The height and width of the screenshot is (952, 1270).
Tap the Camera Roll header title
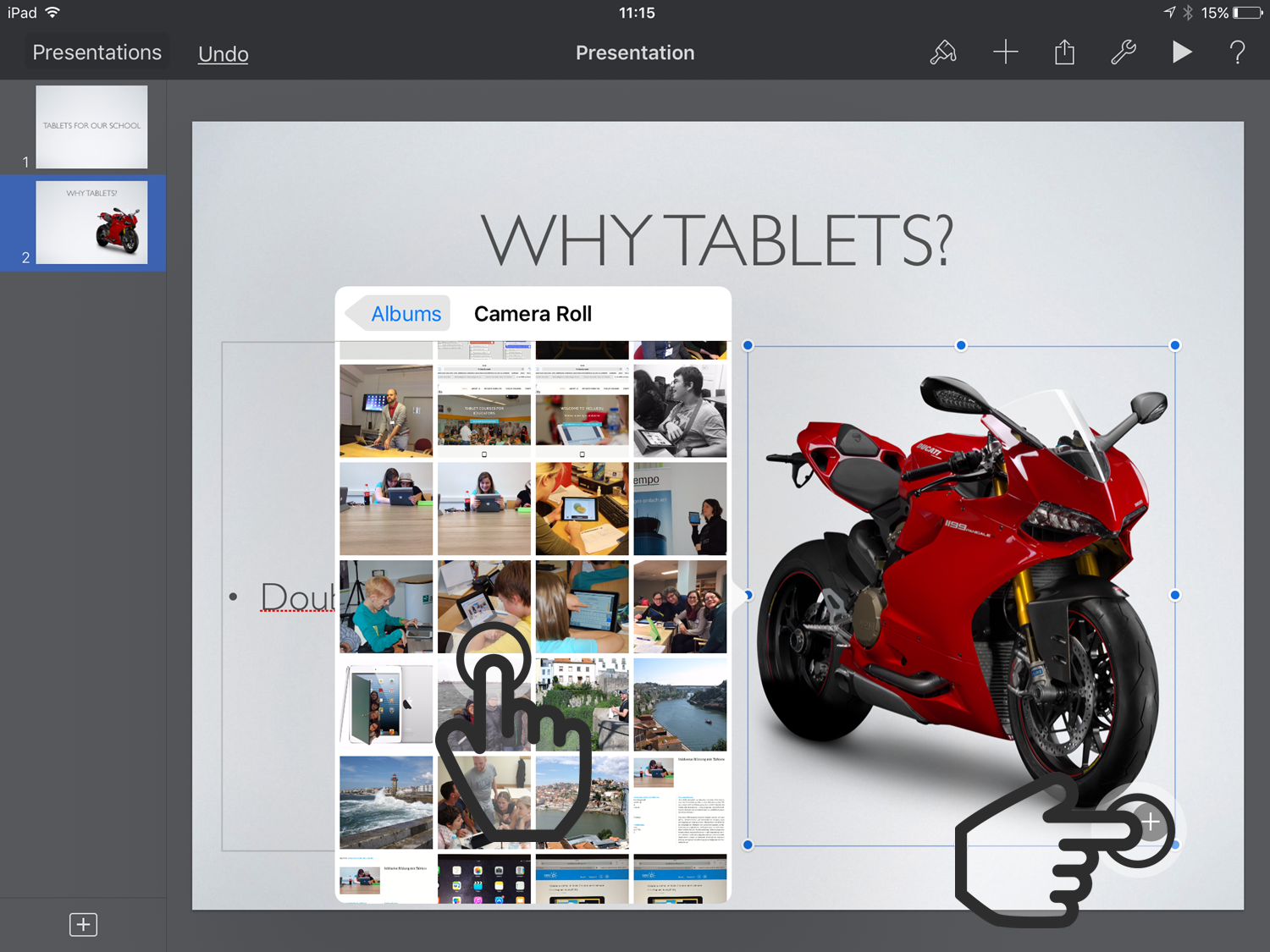point(533,314)
